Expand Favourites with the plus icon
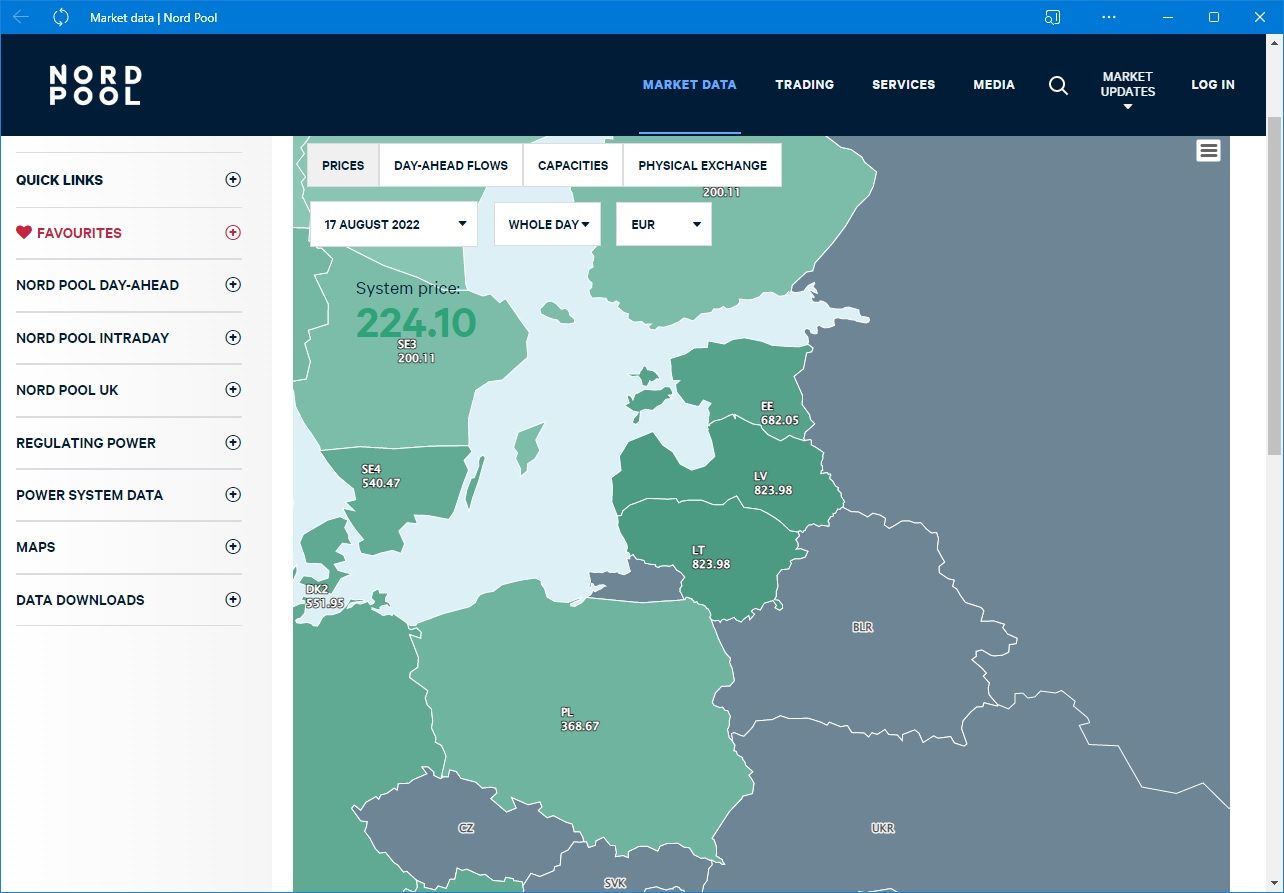Screen dimensions: 1284x893 pyautogui.click(x=233, y=232)
